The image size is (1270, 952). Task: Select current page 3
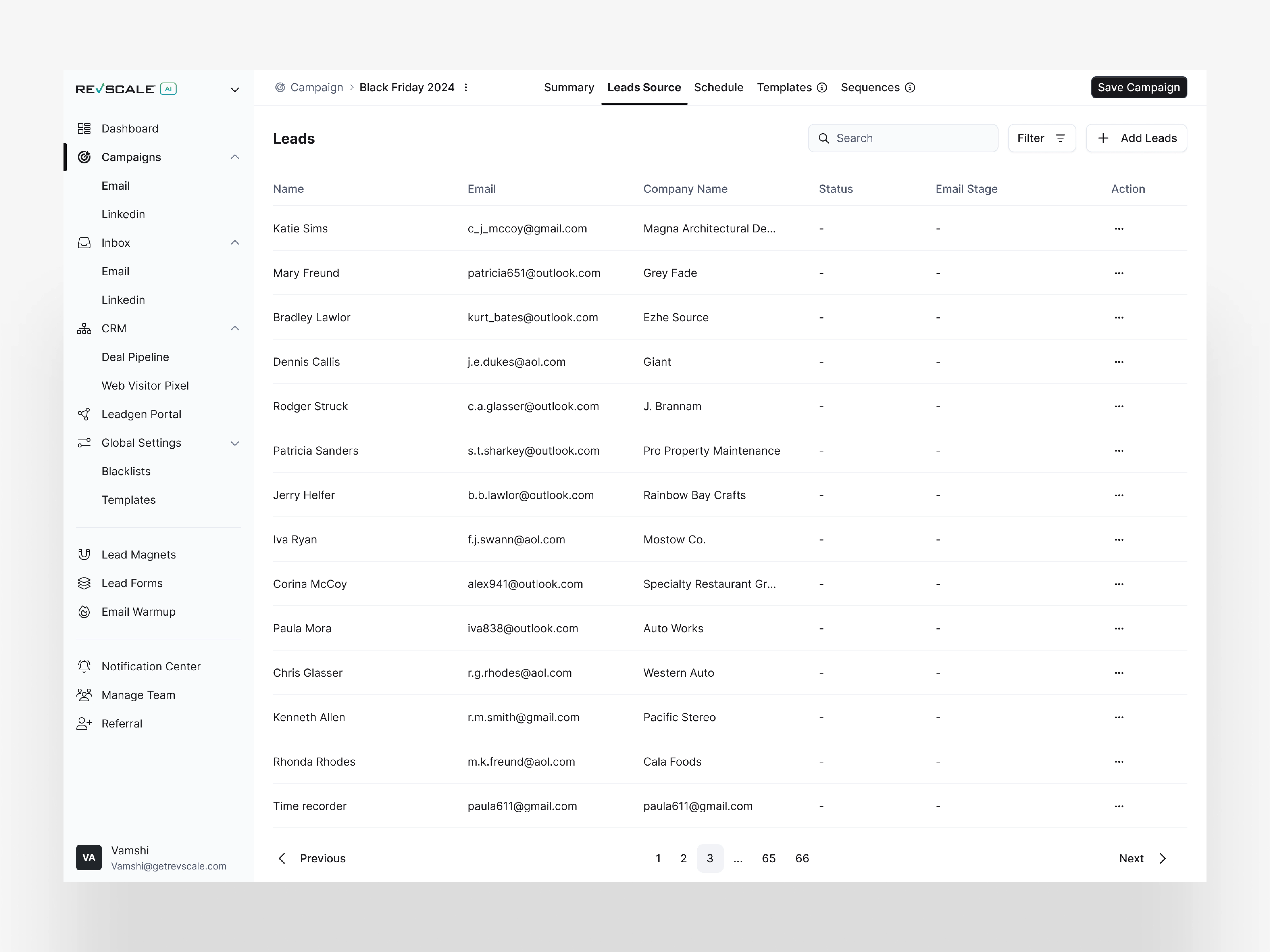tap(710, 858)
